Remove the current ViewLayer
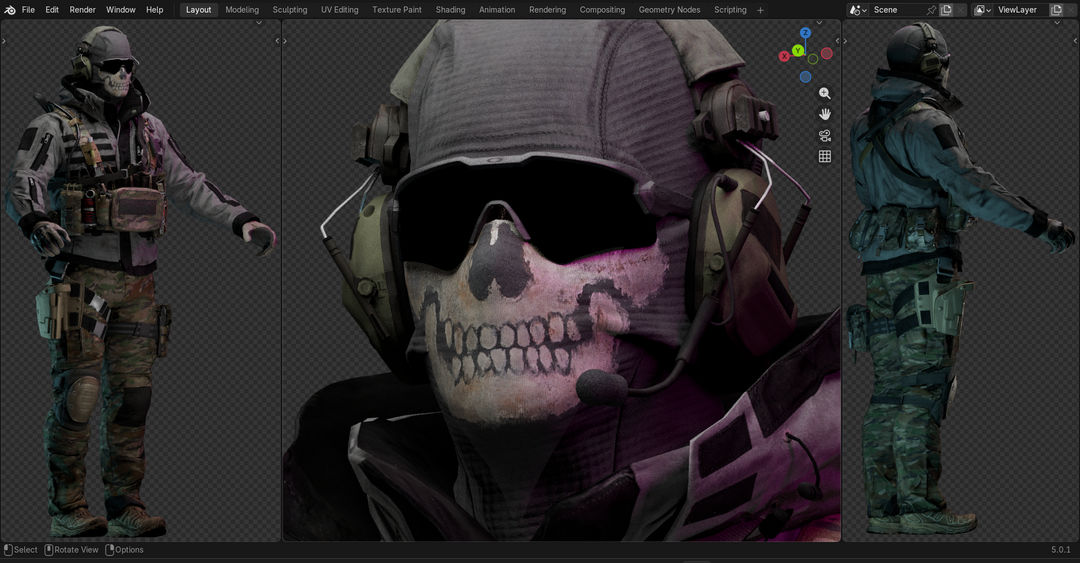The height and width of the screenshot is (563, 1080). point(1071,10)
